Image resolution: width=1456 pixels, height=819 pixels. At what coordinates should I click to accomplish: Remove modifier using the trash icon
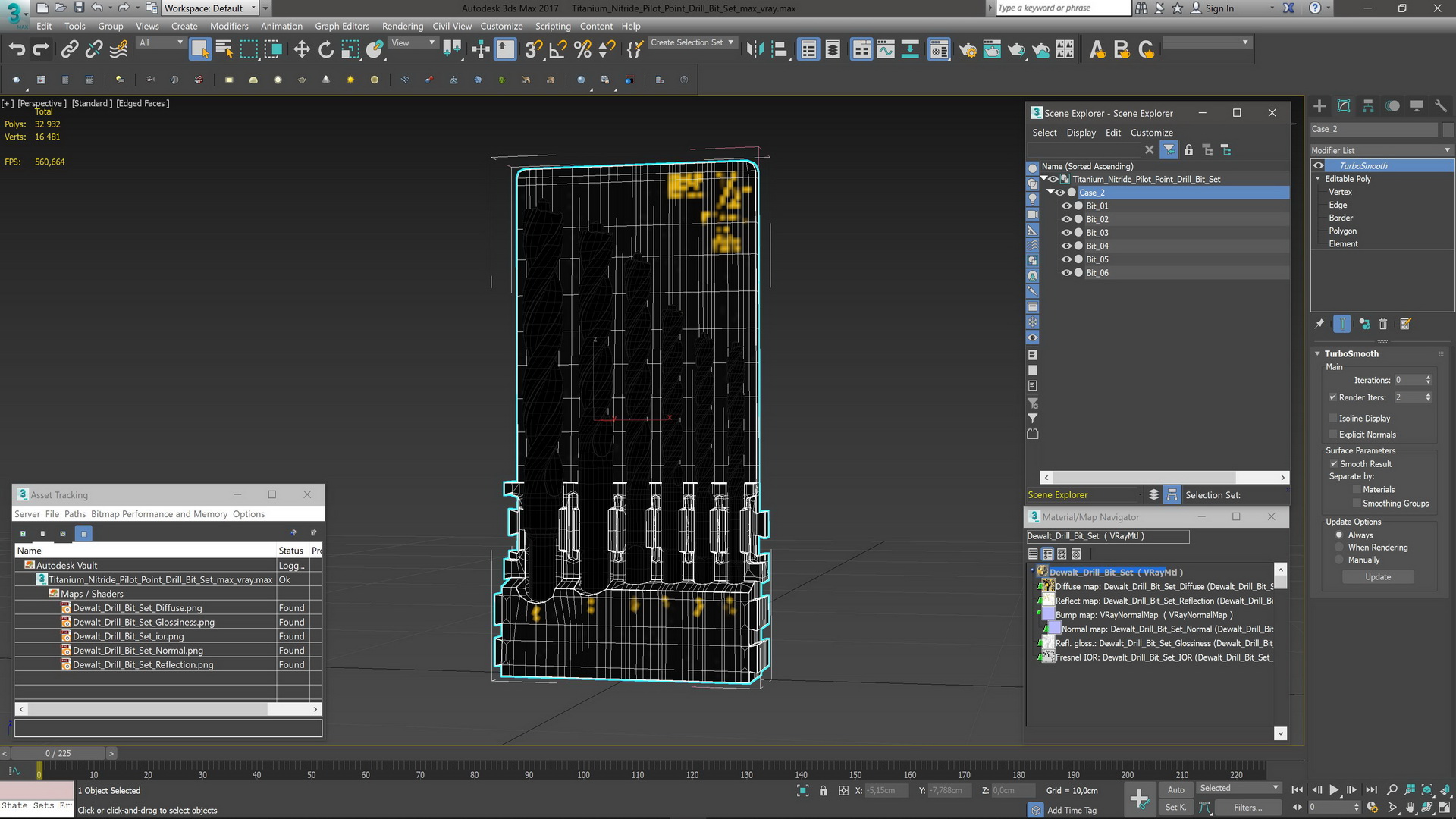coord(1383,324)
